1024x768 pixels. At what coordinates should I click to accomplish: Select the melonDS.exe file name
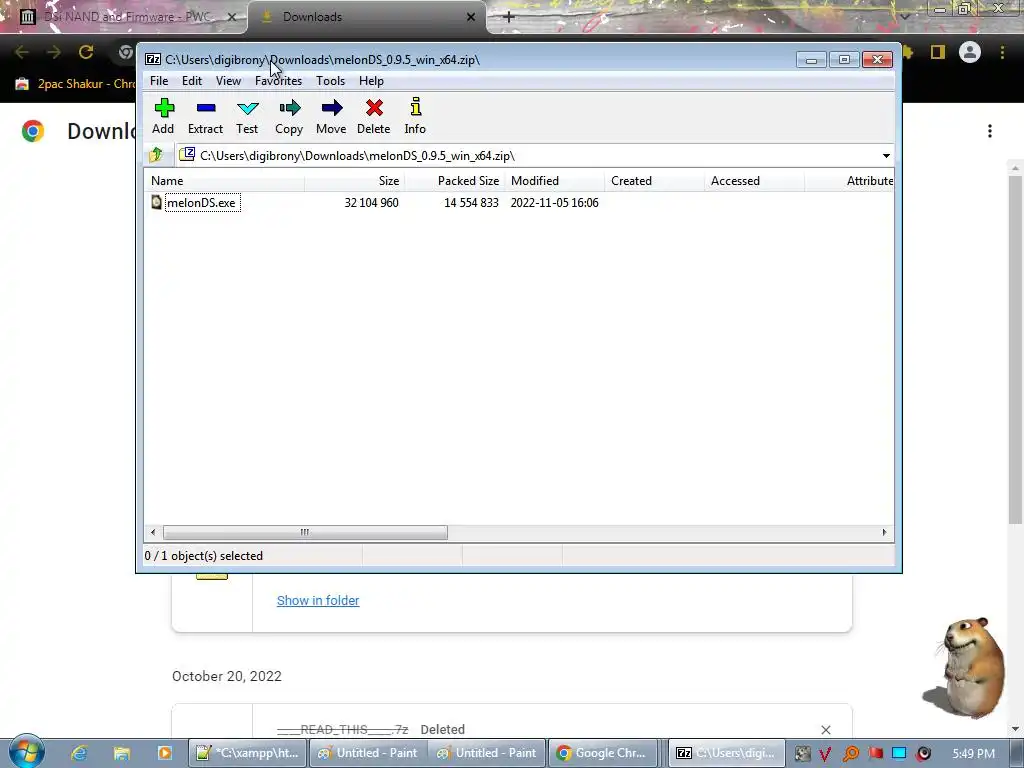click(x=202, y=202)
